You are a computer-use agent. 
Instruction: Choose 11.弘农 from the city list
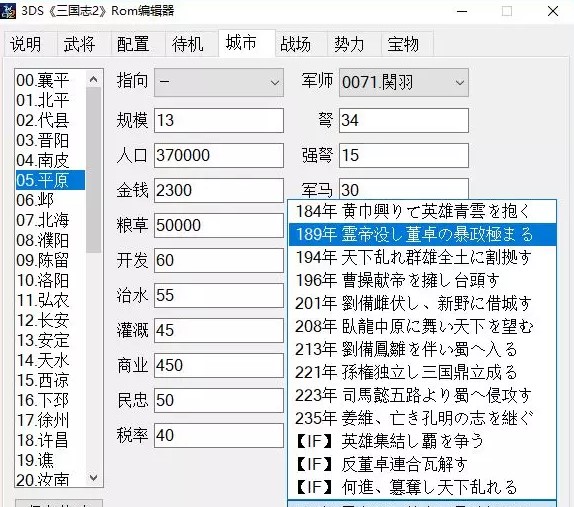click(50, 300)
